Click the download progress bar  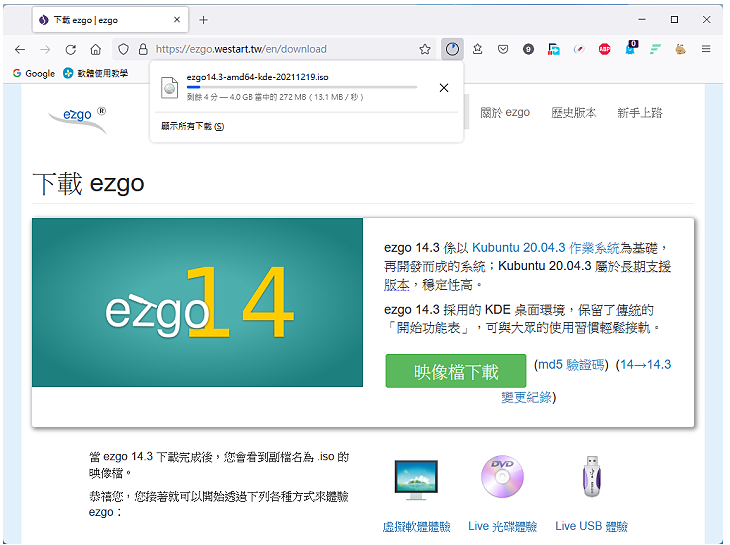[302, 87]
